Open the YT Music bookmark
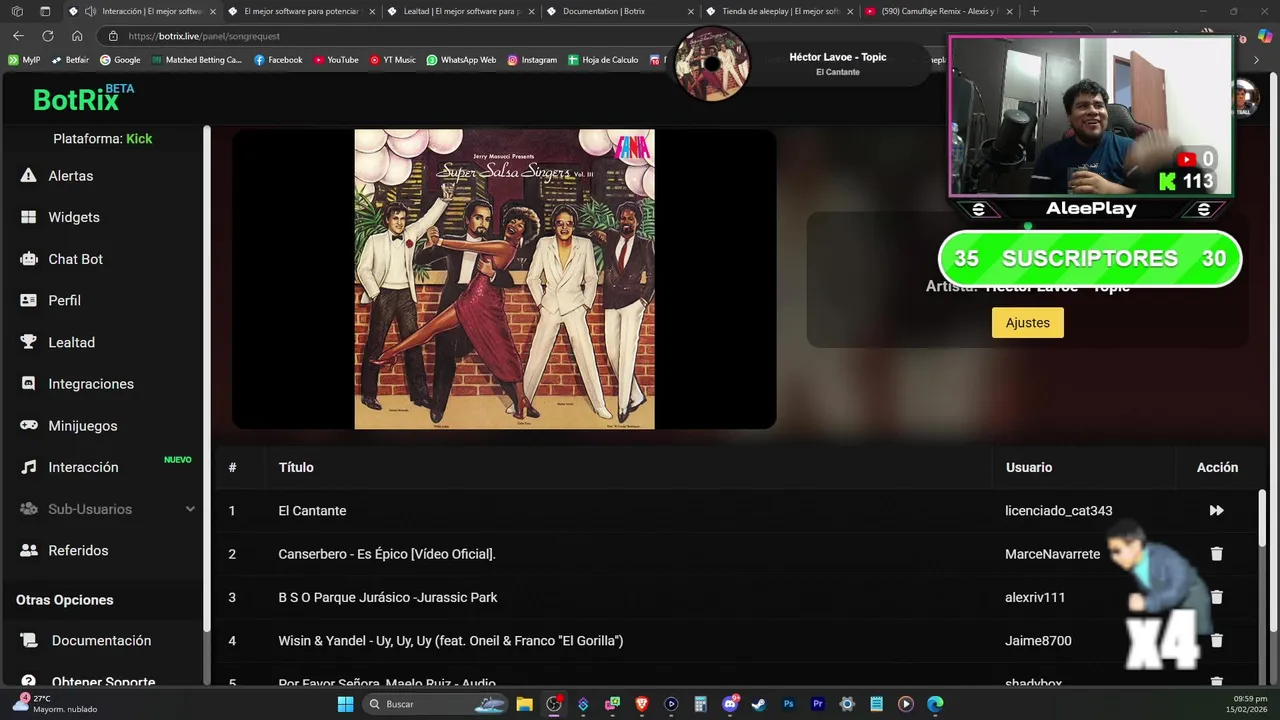The width and height of the screenshot is (1280, 720). pyautogui.click(x=392, y=60)
